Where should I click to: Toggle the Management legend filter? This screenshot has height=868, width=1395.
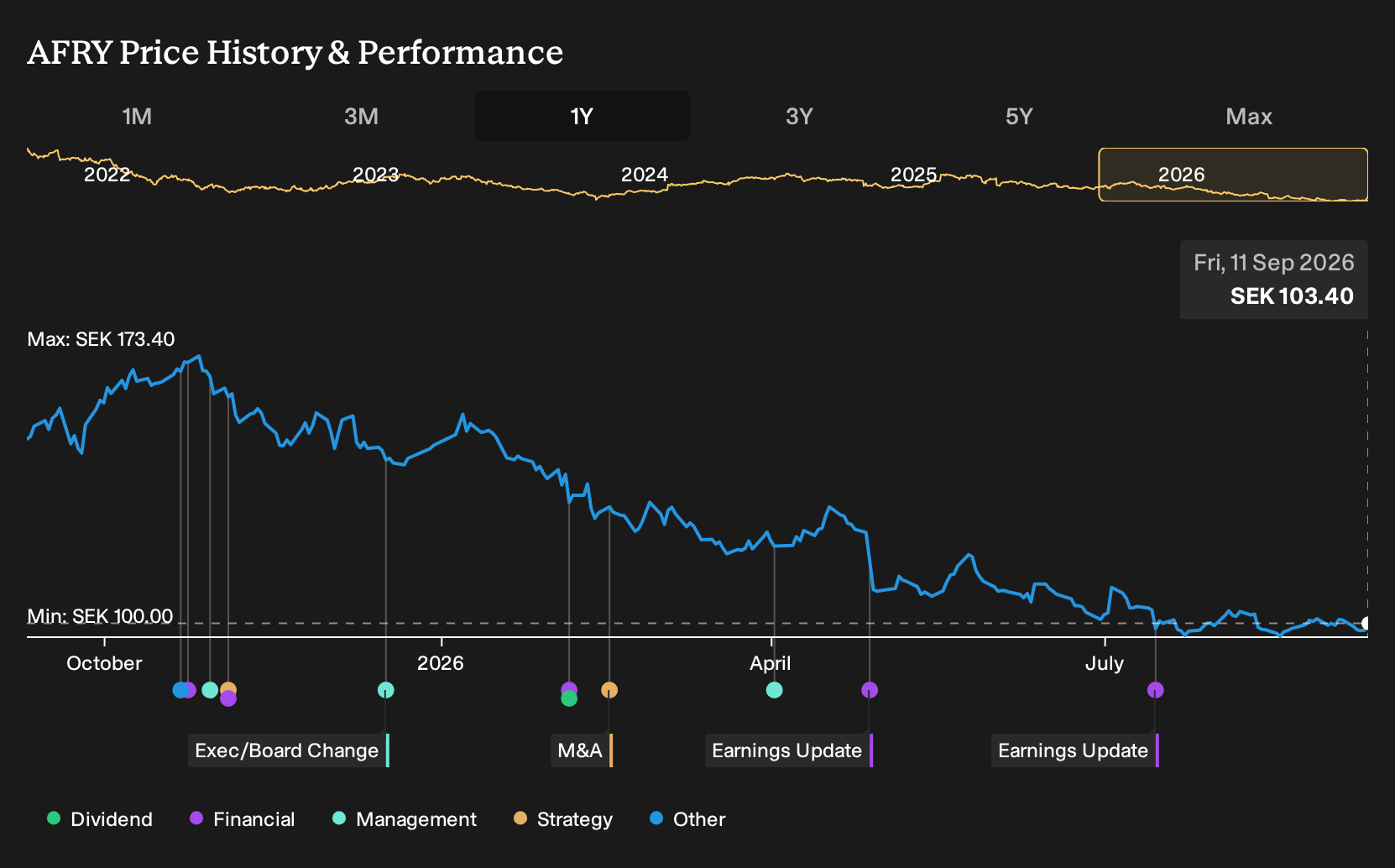[x=405, y=819]
